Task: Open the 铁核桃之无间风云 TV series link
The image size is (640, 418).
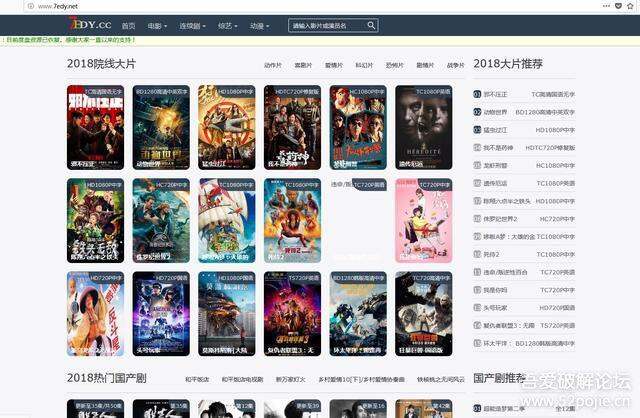Action: point(441,380)
